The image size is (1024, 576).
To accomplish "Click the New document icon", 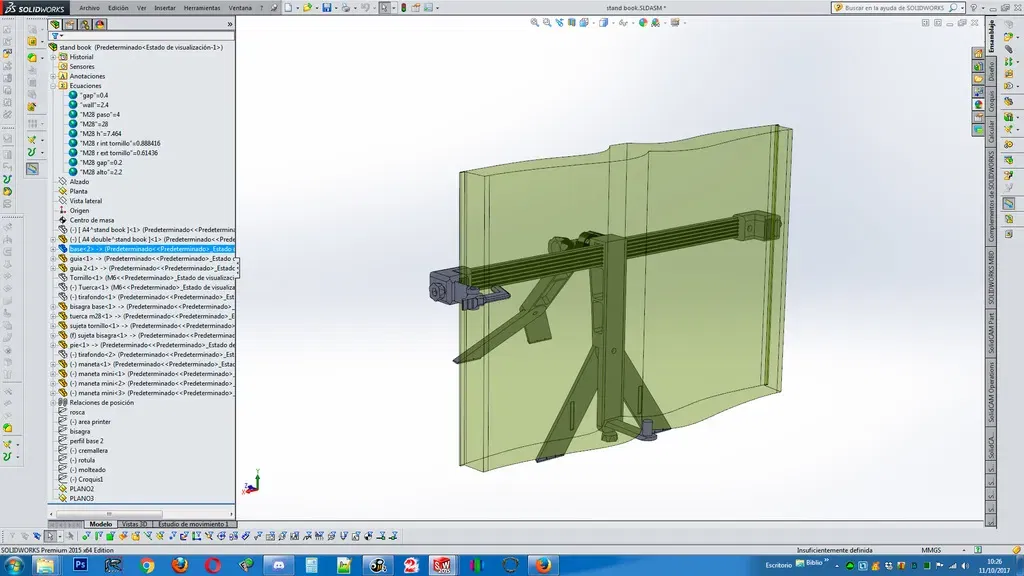I will click(287, 8).
